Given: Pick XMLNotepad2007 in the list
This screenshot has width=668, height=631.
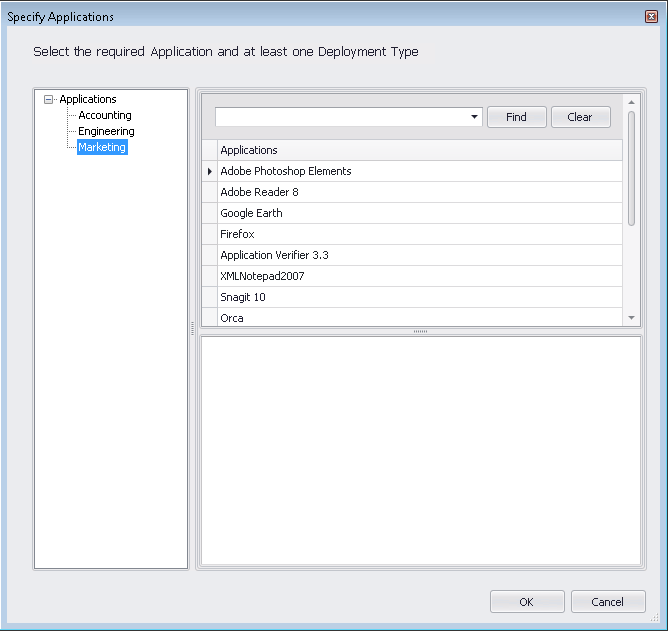Looking at the screenshot, I should [x=263, y=276].
